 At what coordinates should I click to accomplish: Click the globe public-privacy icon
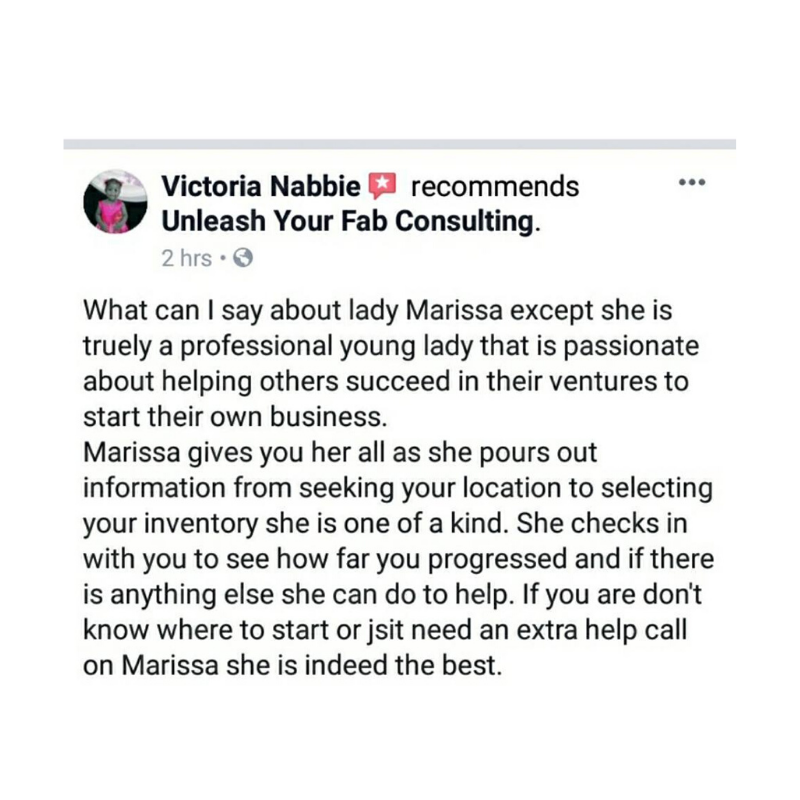243,258
